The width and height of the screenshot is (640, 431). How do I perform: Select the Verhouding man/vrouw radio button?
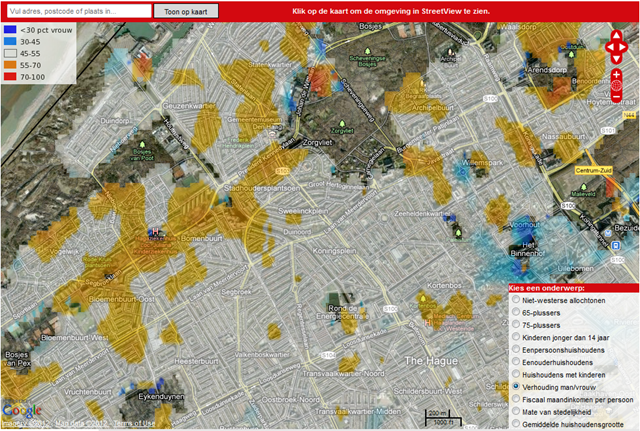(515, 384)
